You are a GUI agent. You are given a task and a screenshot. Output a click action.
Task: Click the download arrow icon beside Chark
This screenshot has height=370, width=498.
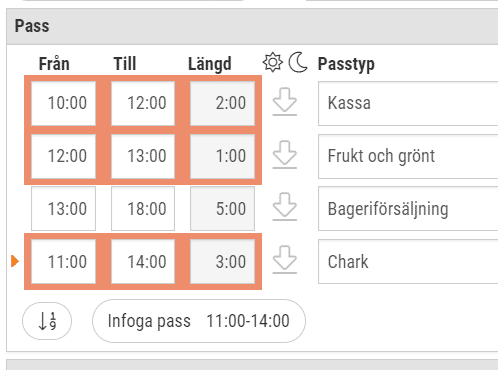click(x=285, y=260)
